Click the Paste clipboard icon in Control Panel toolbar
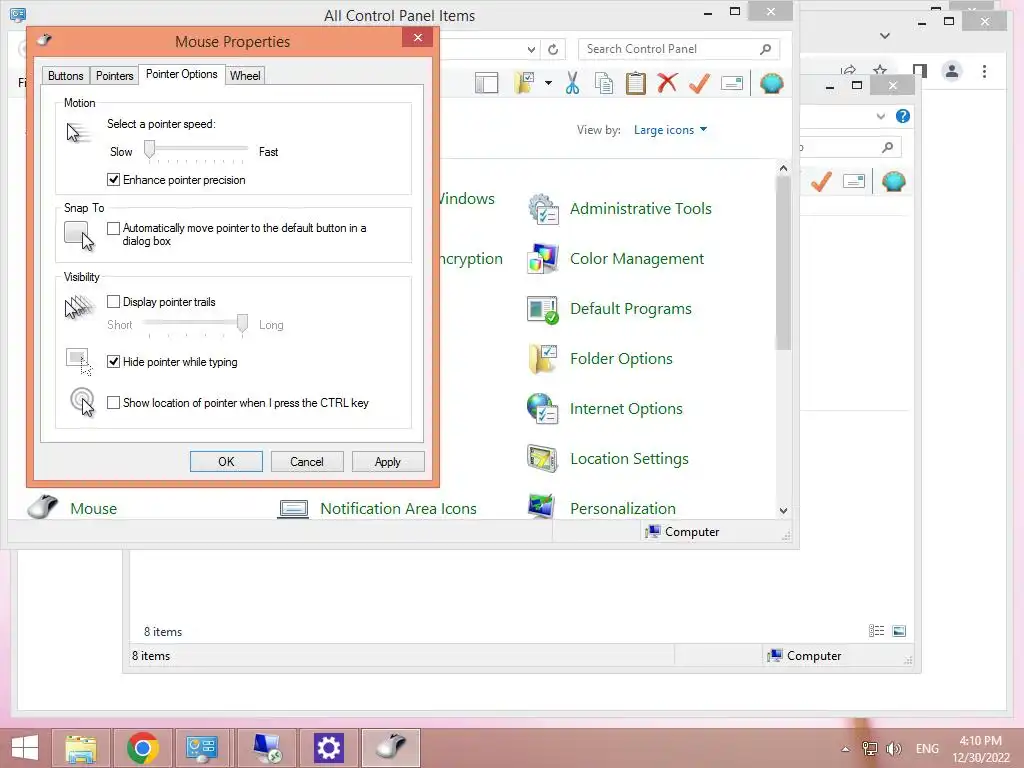The height and width of the screenshot is (768, 1024). point(635,84)
